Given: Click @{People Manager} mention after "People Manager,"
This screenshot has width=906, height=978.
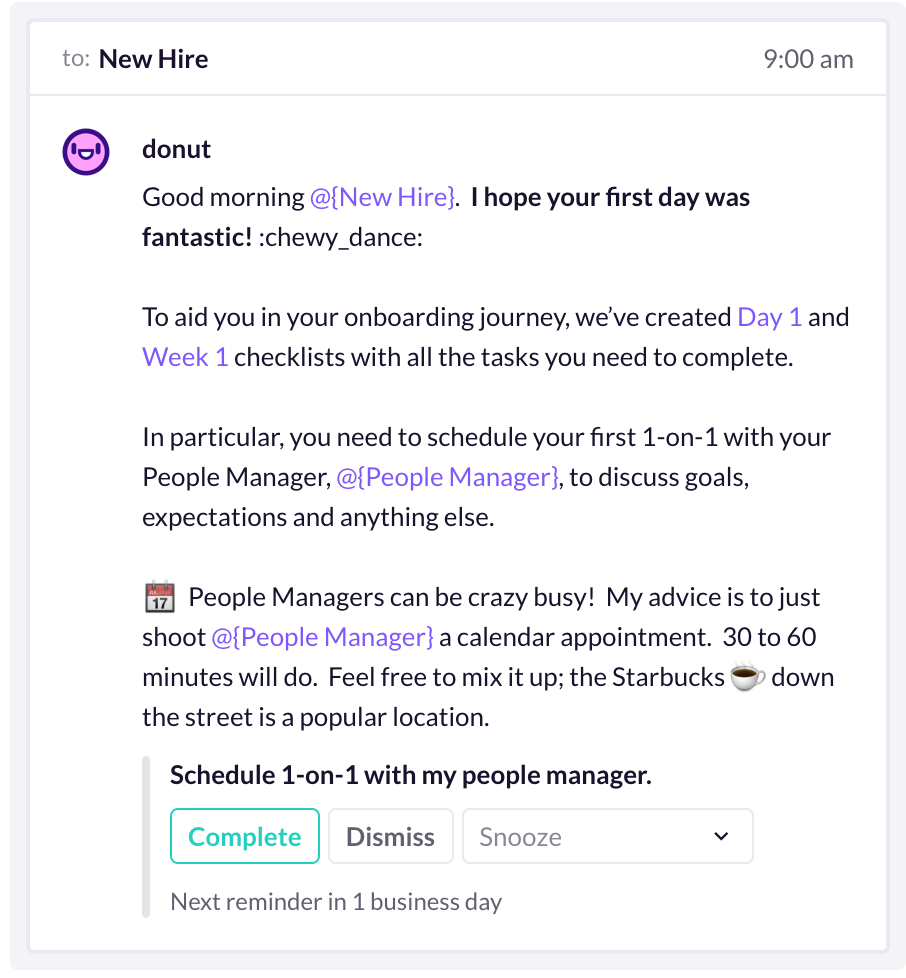Looking at the screenshot, I should [448, 478].
